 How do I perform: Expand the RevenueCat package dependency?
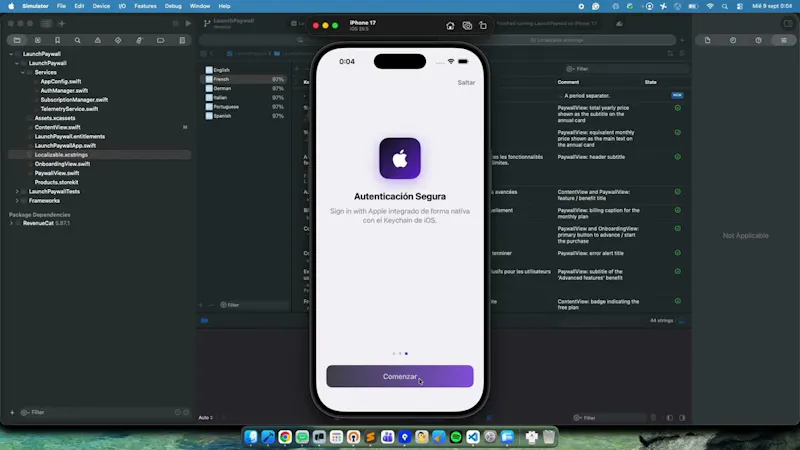pyautogui.click(x=11, y=223)
